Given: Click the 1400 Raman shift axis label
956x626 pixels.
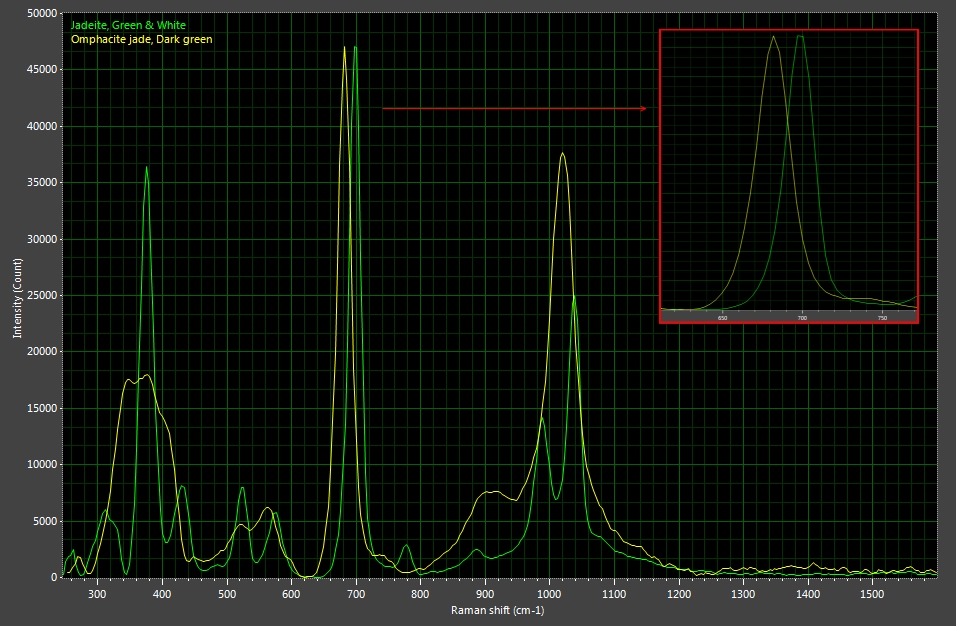Looking at the screenshot, I should 808,594.
